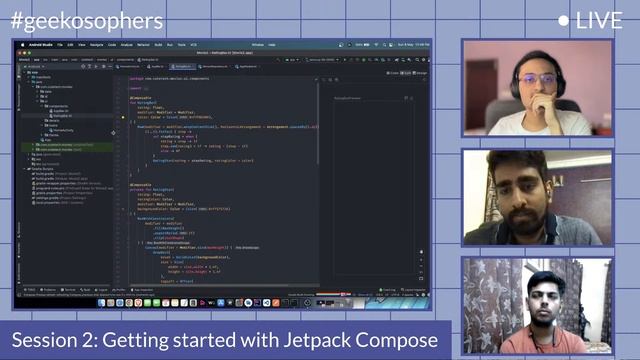Expand the manifests folder arrow

click(x=29, y=77)
